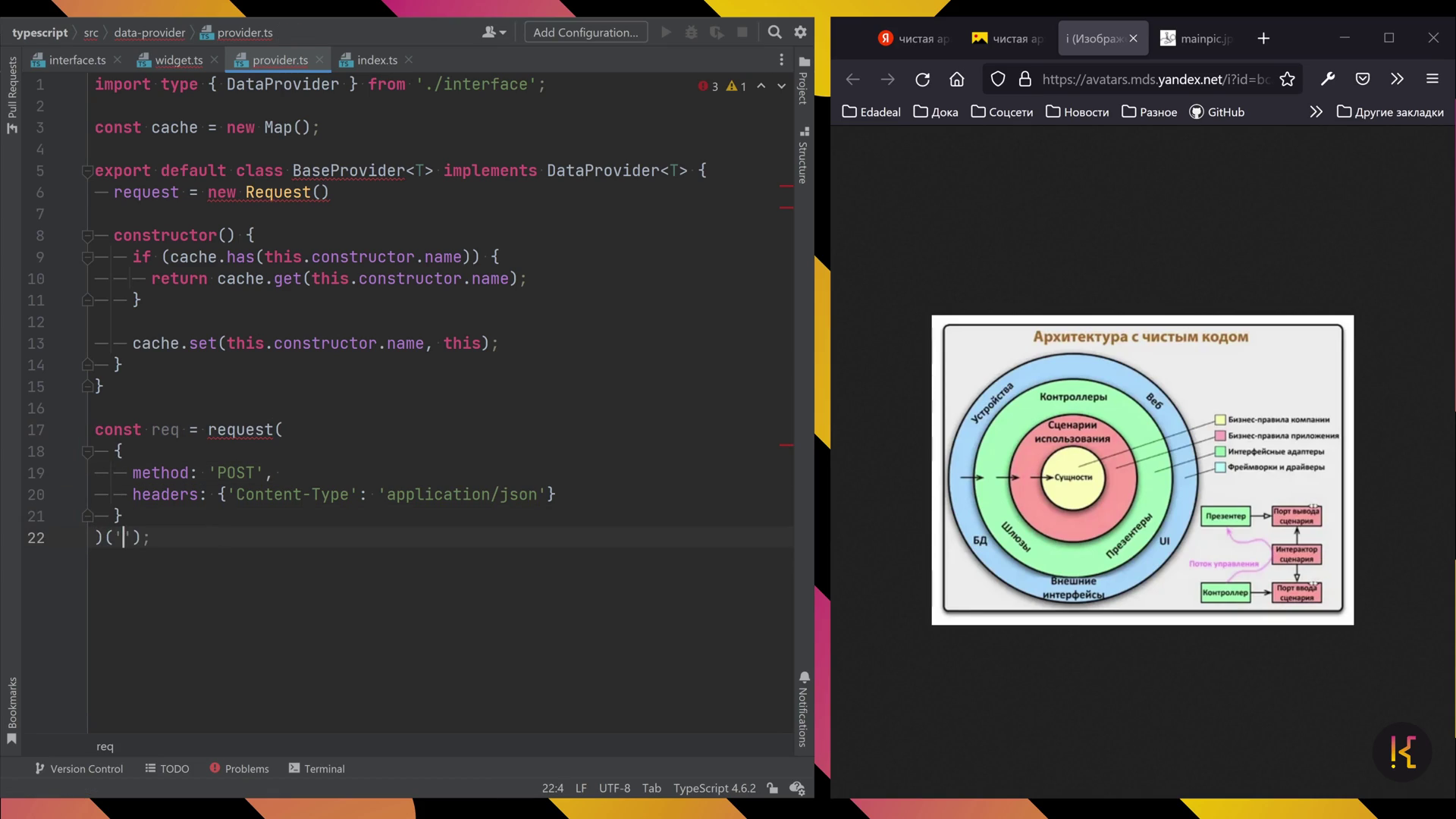Screen dimensions: 1456x819
Task: Collapse the BaseProvider class fold marker
Action: (x=87, y=171)
